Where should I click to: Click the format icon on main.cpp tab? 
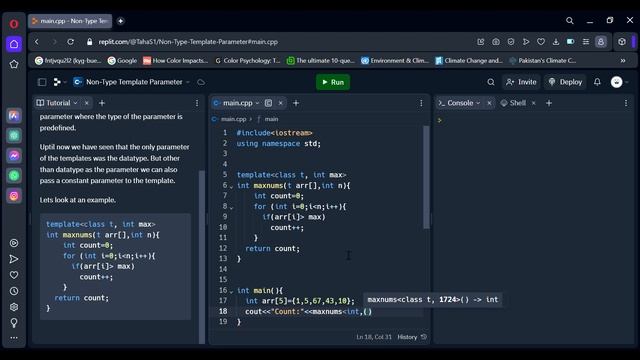point(268,103)
